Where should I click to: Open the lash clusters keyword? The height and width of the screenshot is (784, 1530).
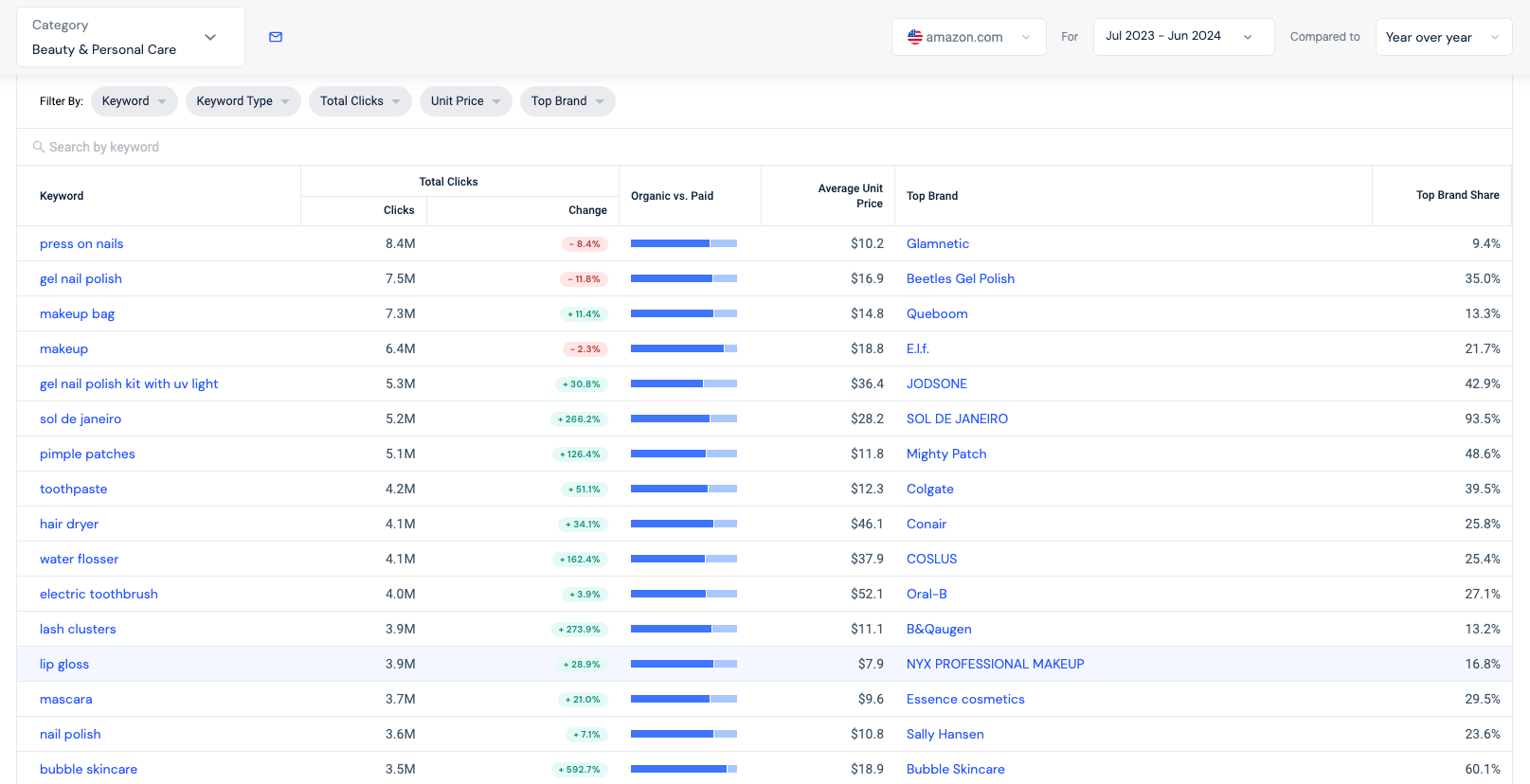[x=78, y=629]
